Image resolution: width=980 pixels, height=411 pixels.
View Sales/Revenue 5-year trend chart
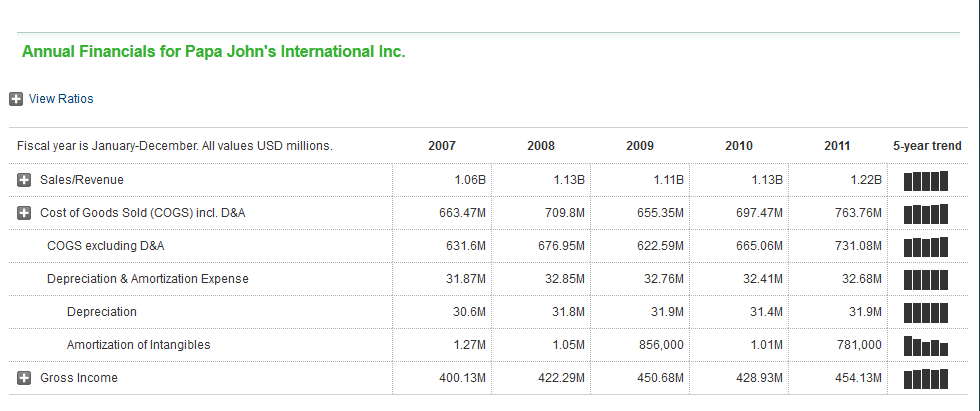tap(926, 181)
